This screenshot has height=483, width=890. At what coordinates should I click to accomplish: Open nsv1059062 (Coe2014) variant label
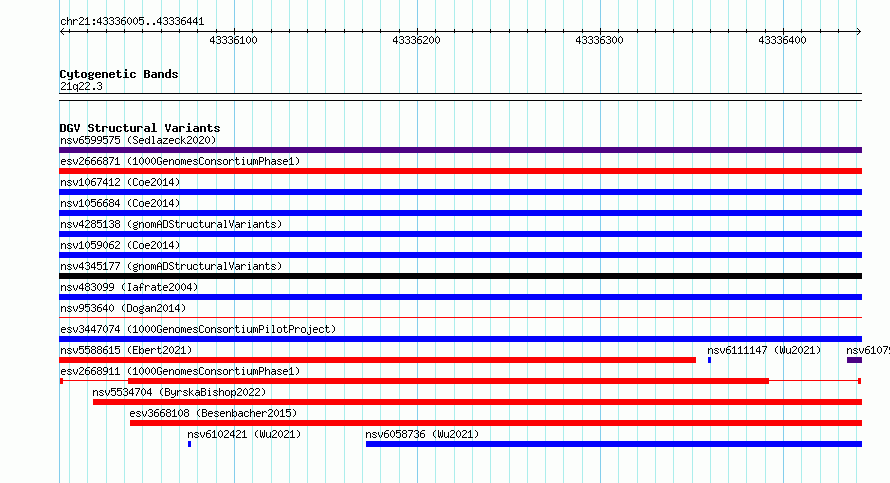tap(120, 245)
